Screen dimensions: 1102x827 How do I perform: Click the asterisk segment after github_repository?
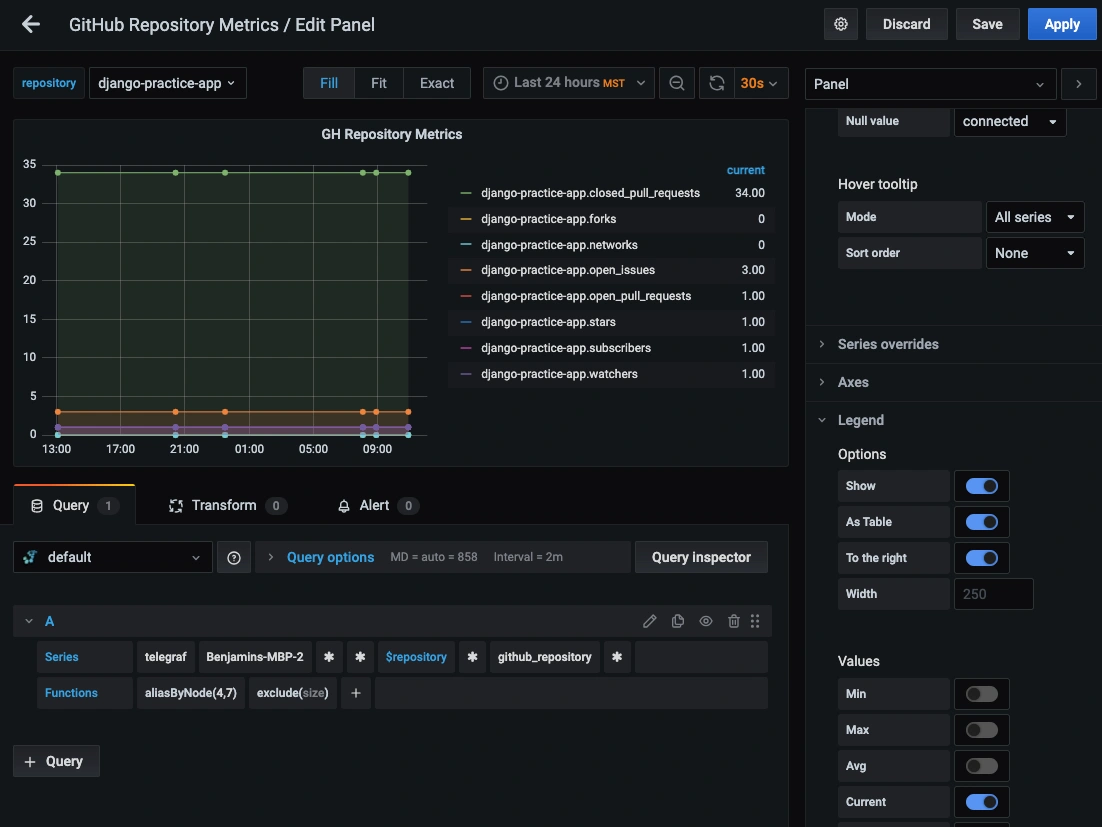coord(617,657)
